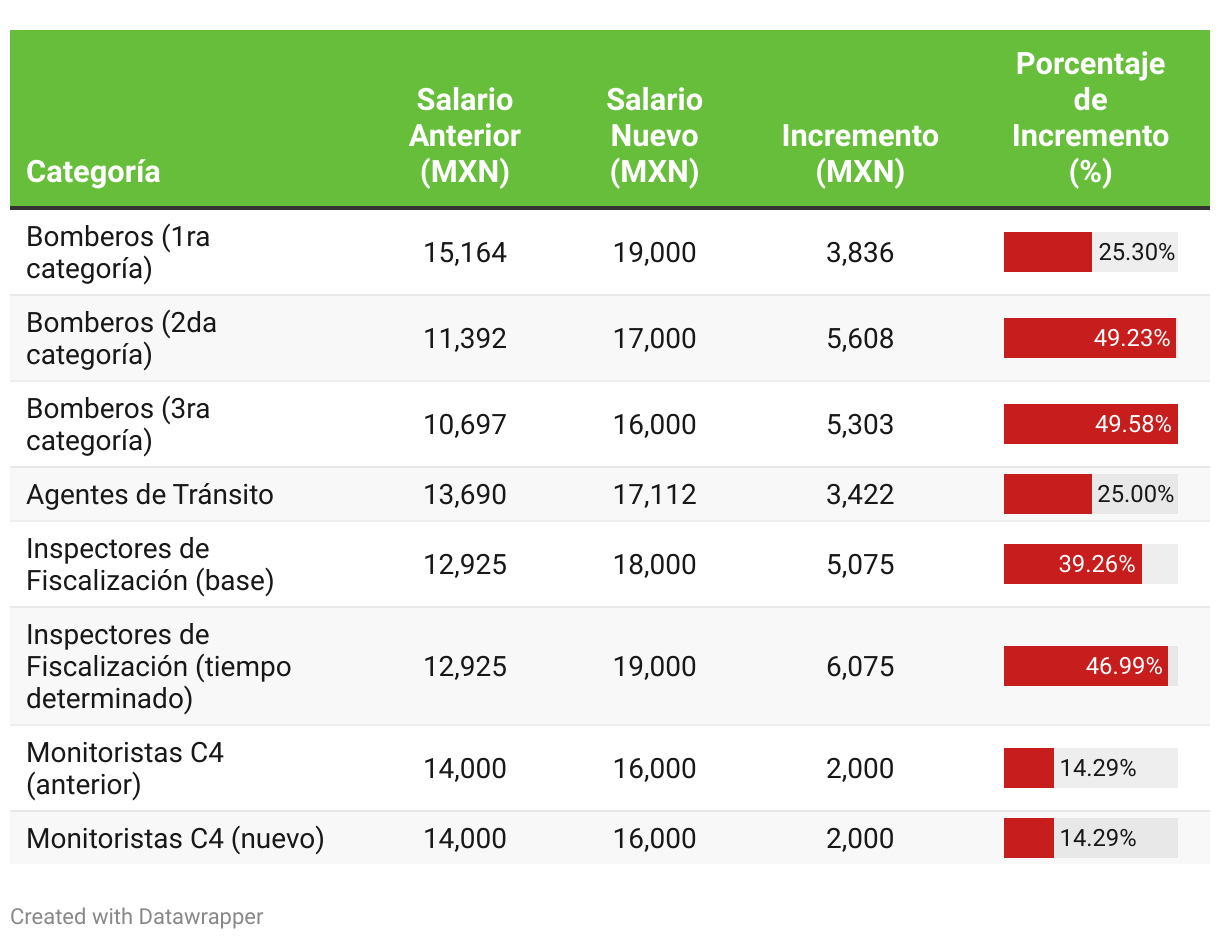This screenshot has width=1220, height=940.
Task: Click the Categoría column header
Action: point(93,171)
